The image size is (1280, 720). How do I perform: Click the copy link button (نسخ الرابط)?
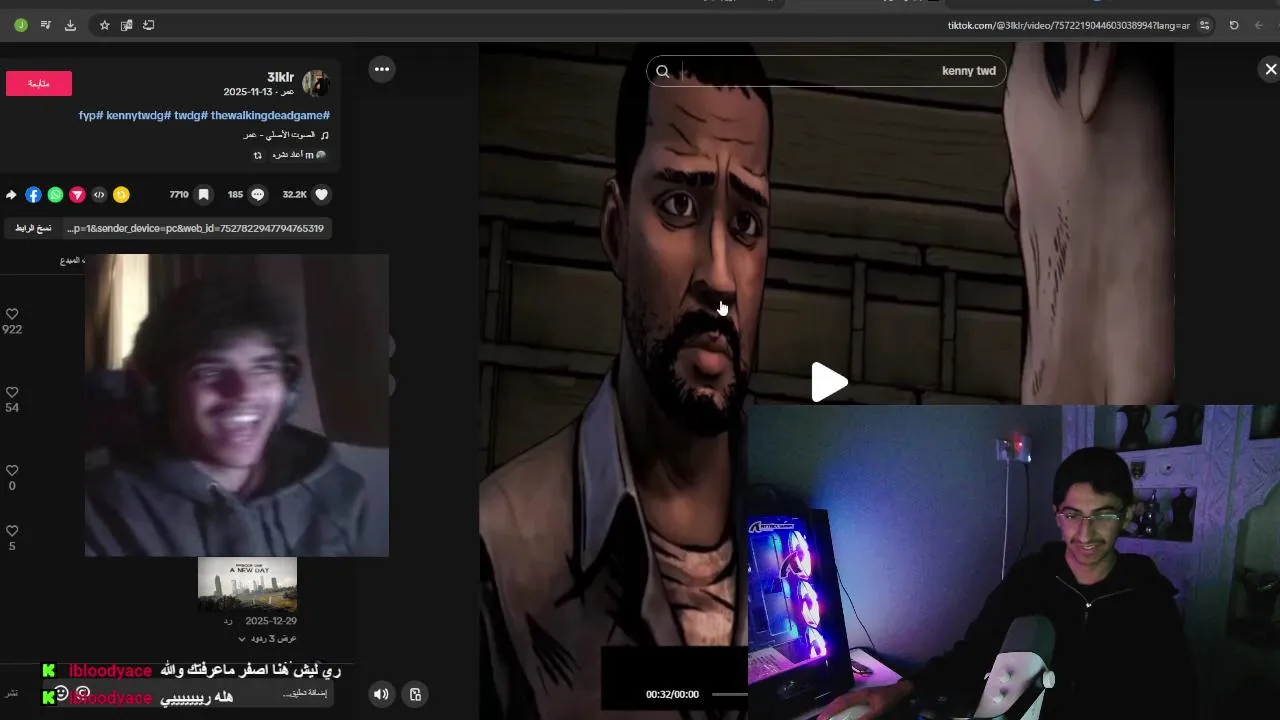click(x=33, y=229)
